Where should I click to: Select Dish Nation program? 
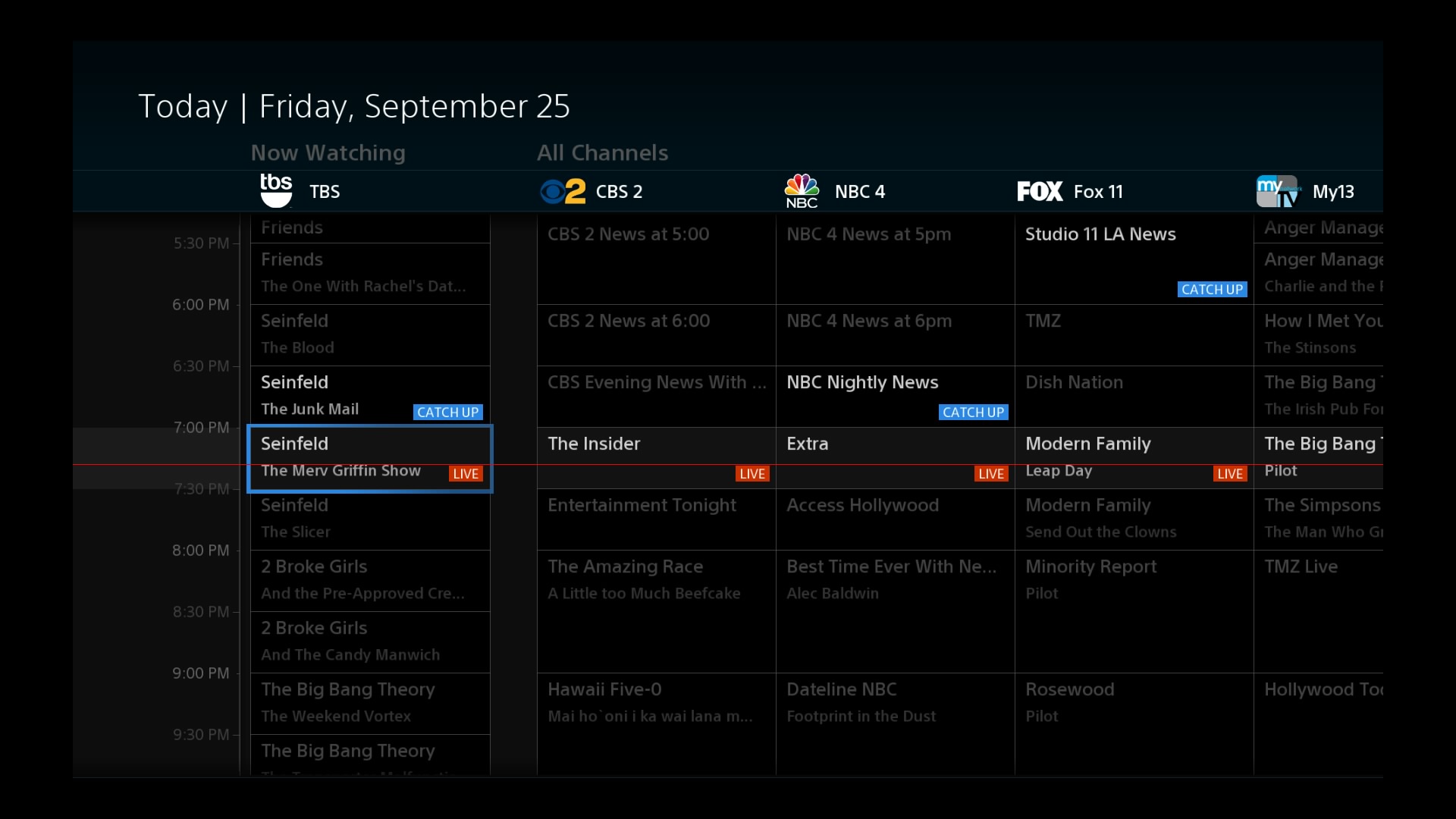pos(1134,397)
